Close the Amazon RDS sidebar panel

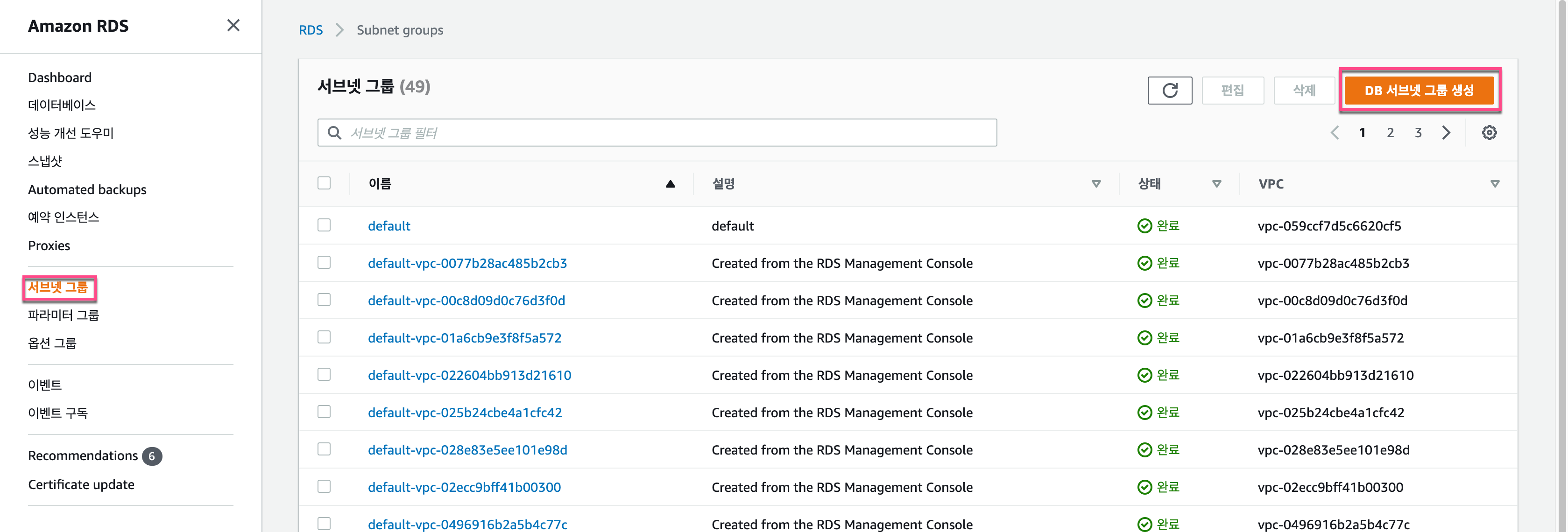pyautogui.click(x=233, y=26)
